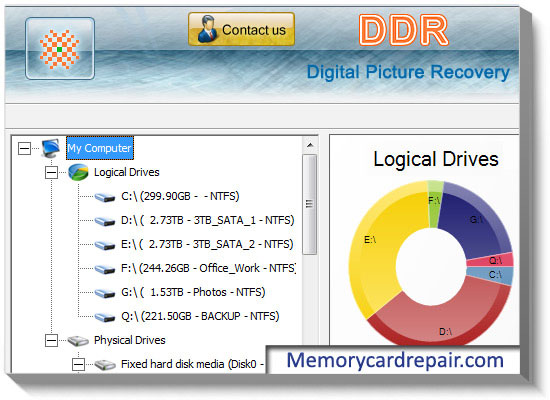Image resolution: width=550 pixels, height=400 pixels.
Task: Click the Logical Drives pie icon
Action: (x=78, y=172)
